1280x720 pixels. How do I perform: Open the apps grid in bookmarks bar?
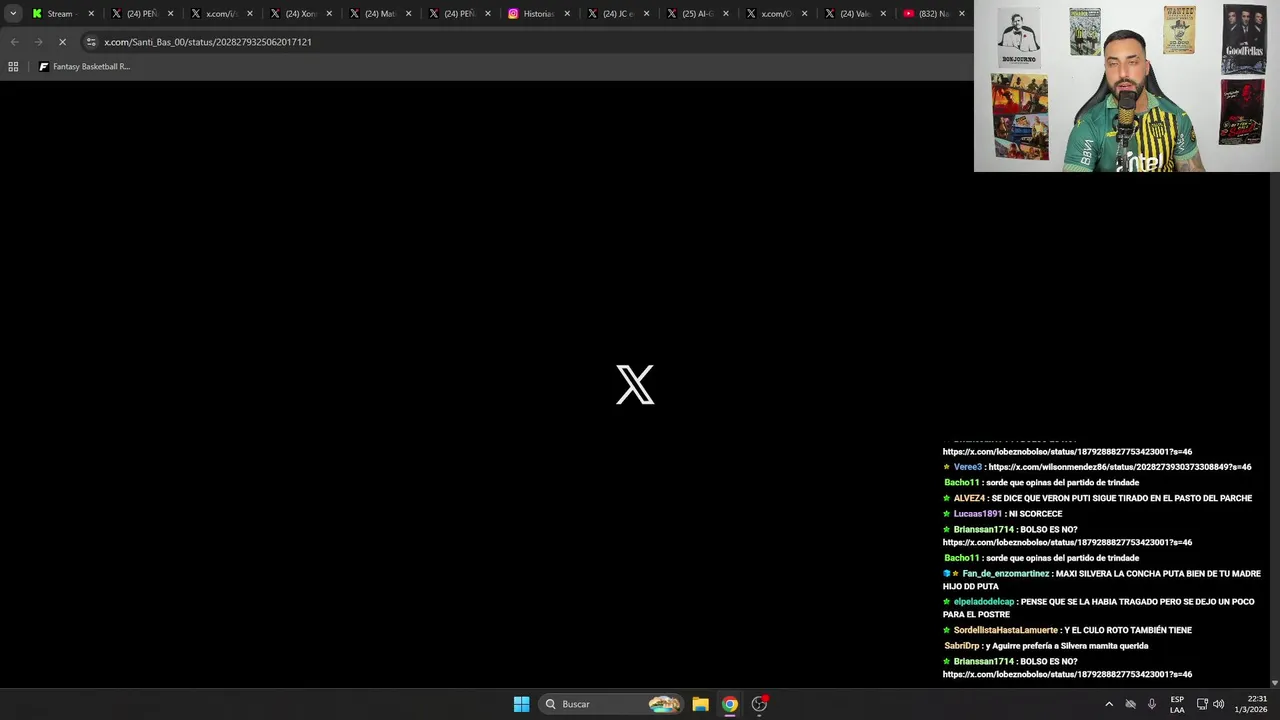(13, 66)
